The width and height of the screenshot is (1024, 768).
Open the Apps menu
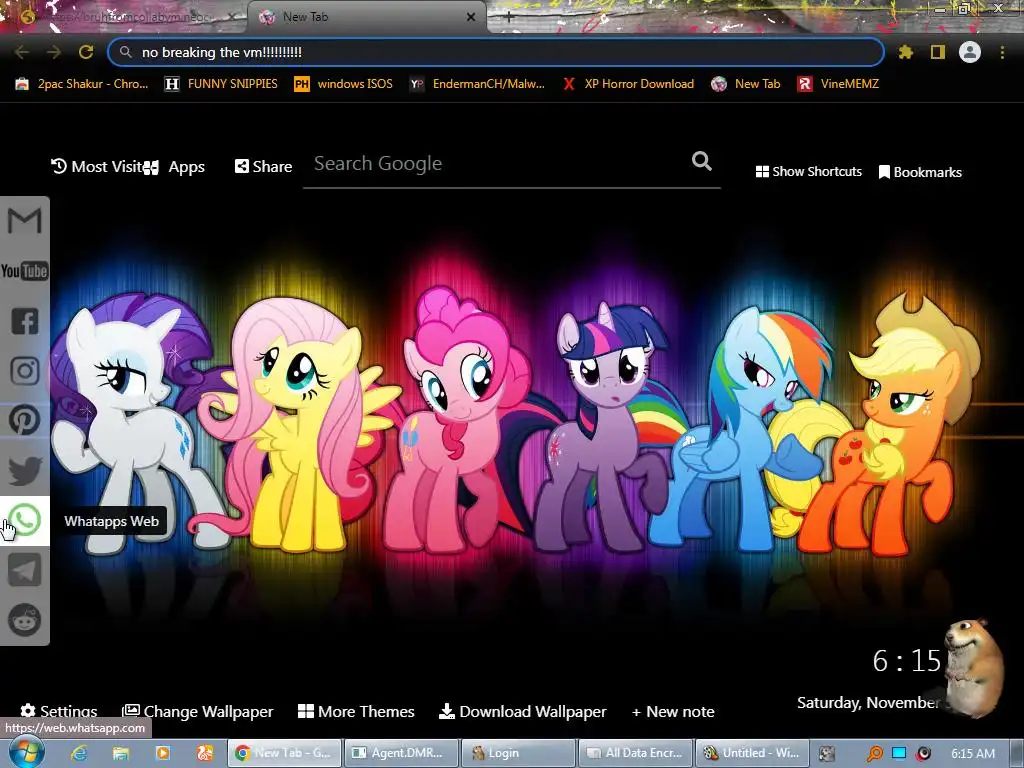(x=175, y=167)
